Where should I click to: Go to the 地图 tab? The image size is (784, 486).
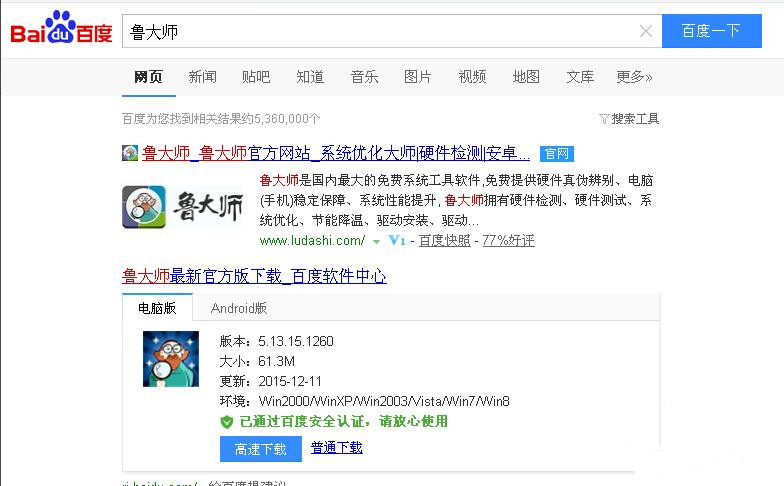(x=526, y=77)
